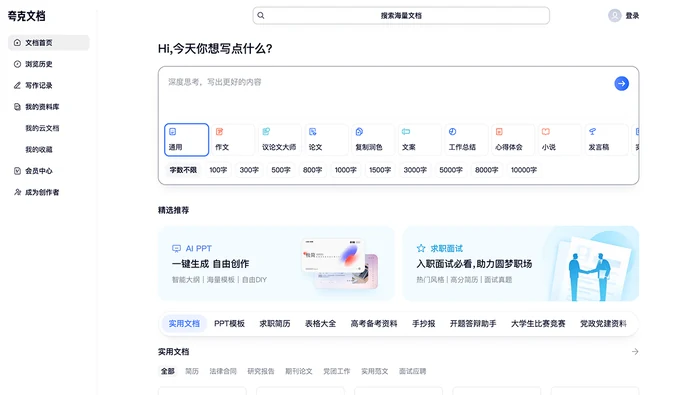
Task: Go to 写作记录 in sidebar
Action: 49,85
